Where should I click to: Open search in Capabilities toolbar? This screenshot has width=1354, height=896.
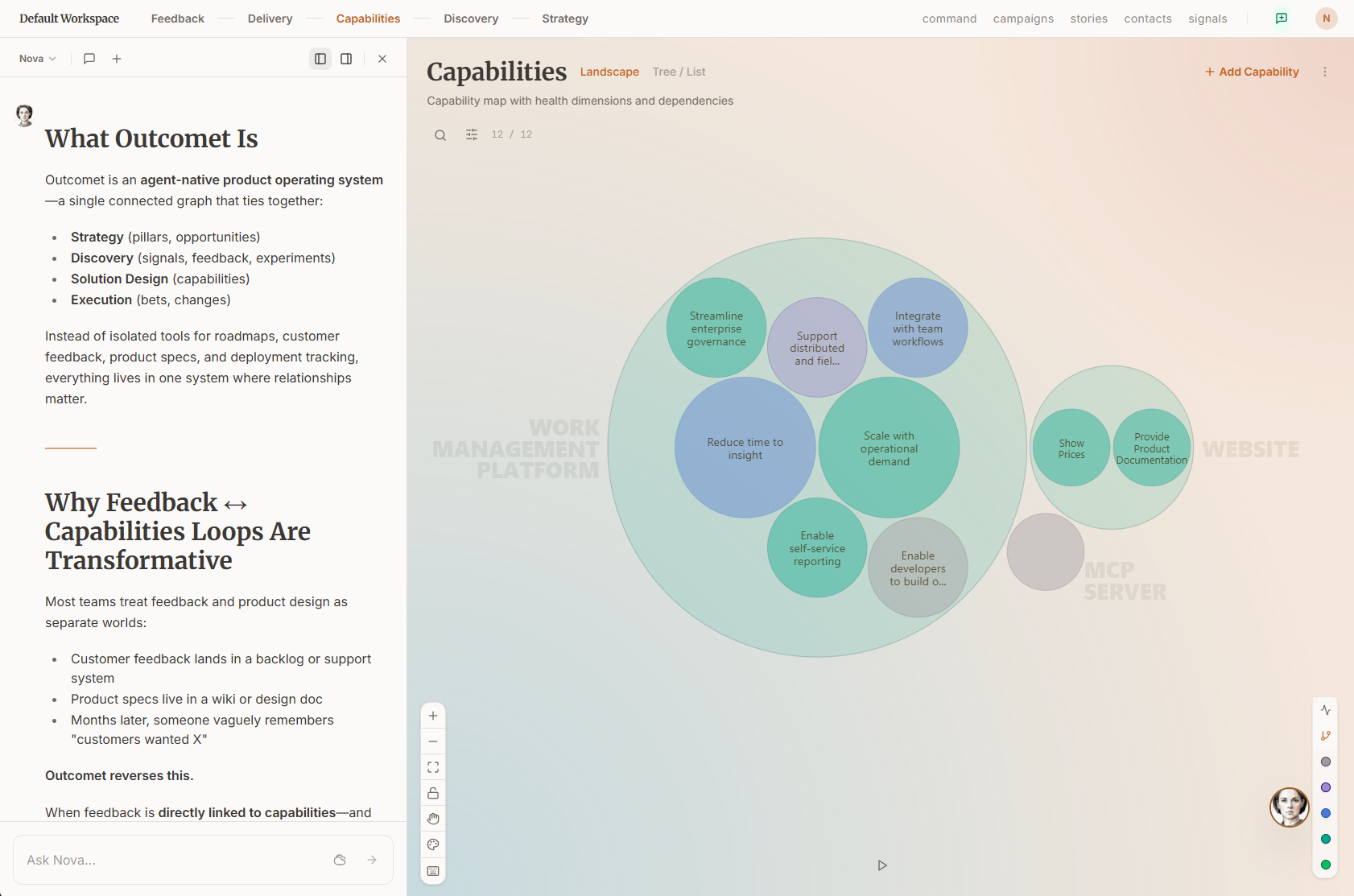click(x=440, y=135)
